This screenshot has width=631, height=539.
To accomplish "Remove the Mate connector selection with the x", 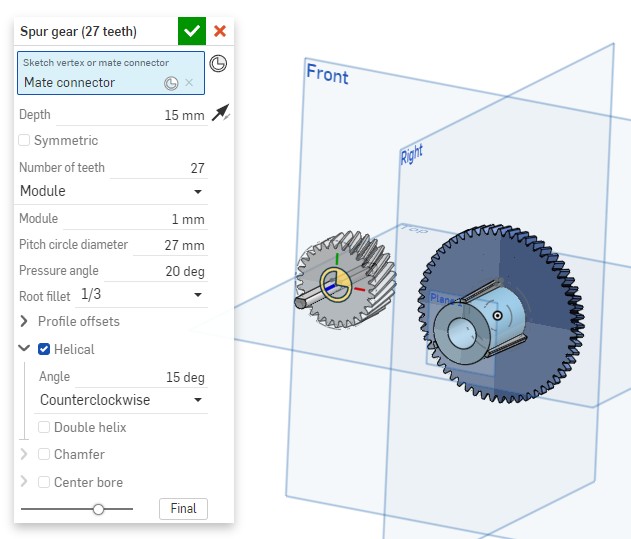I will coord(189,83).
